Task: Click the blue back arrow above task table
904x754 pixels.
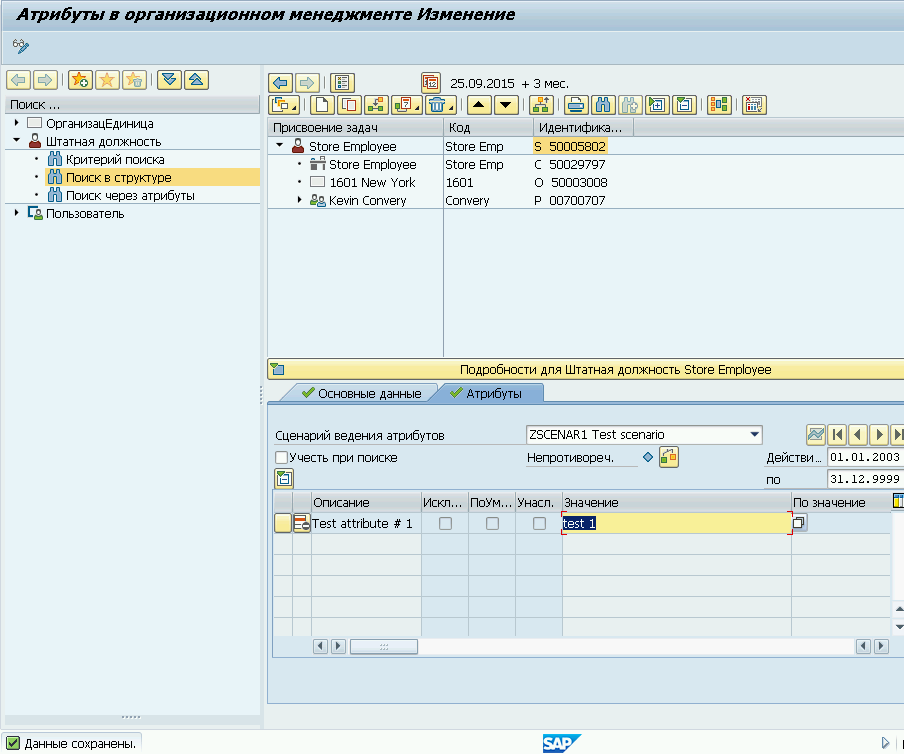Action: 280,83
